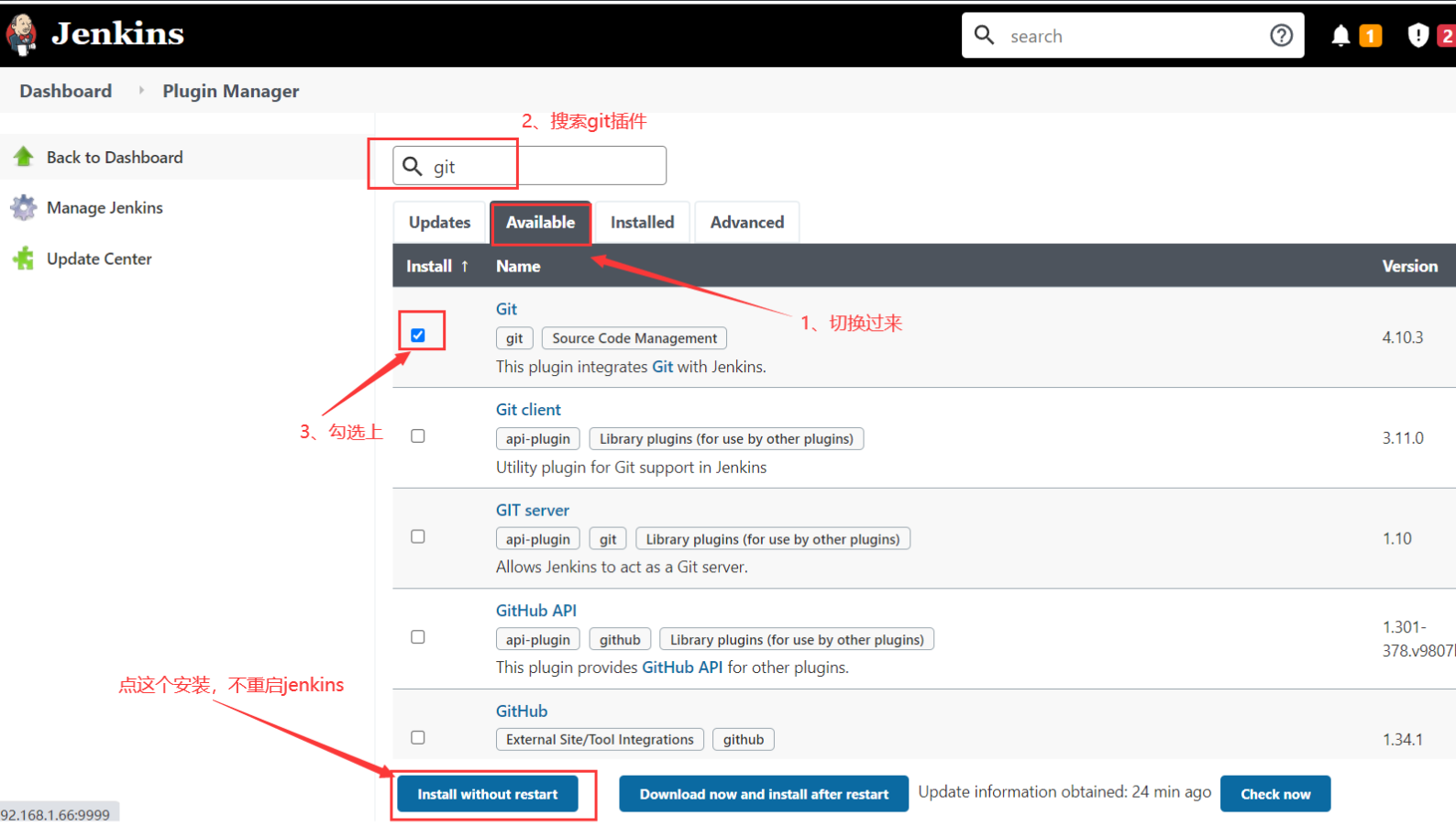Focus the top Jenkins search field

[1133, 36]
